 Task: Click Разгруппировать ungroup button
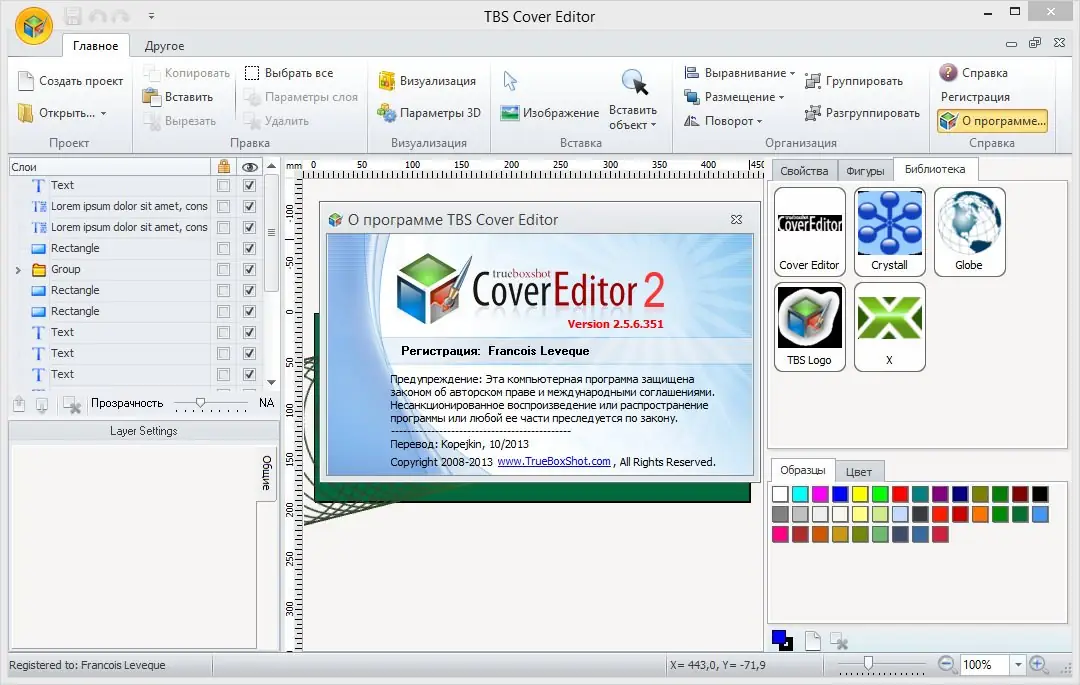click(862, 113)
